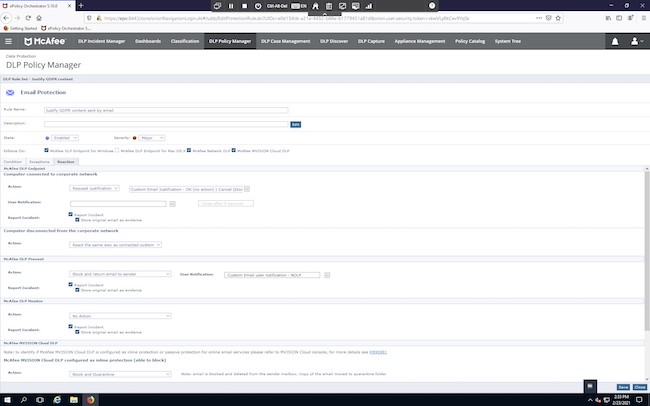Open the Request Justification action dropdown
650x406 pixels.
pyautogui.click(x=94, y=188)
